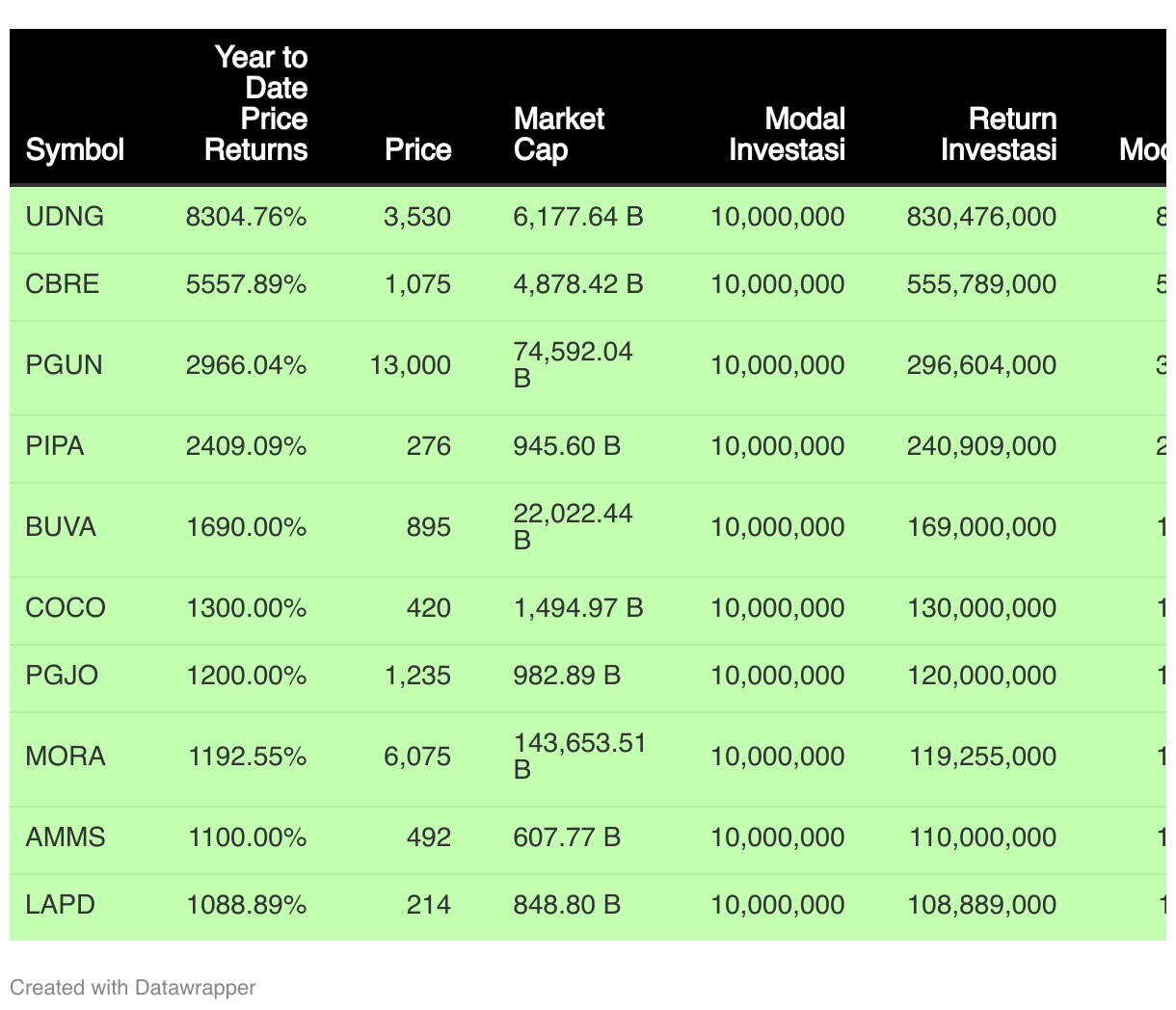This screenshot has height=1010, width=1176.
Task: Select the PGJO symbol cell
Action: coord(62,676)
